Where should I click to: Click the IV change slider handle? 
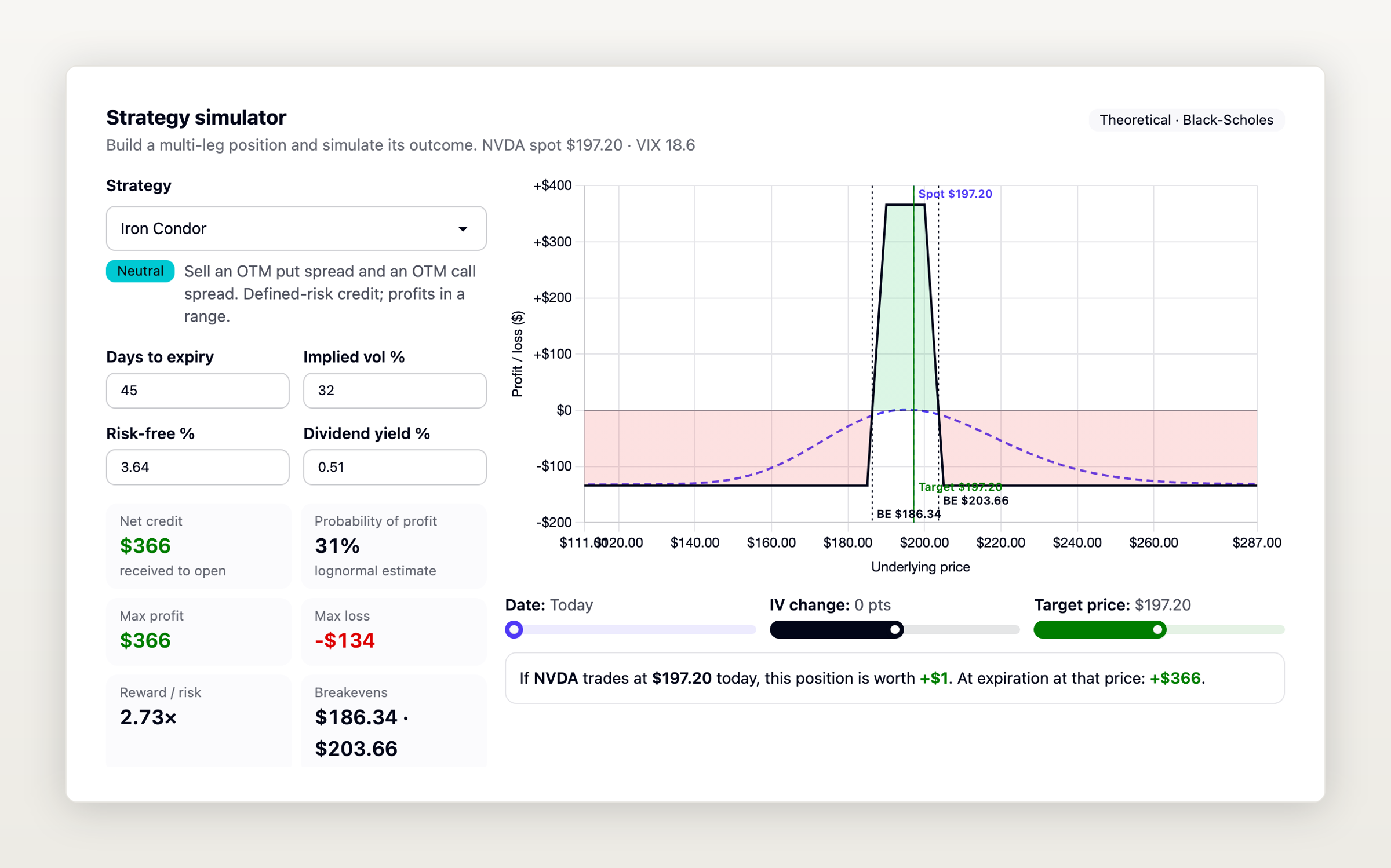click(895, 629)
